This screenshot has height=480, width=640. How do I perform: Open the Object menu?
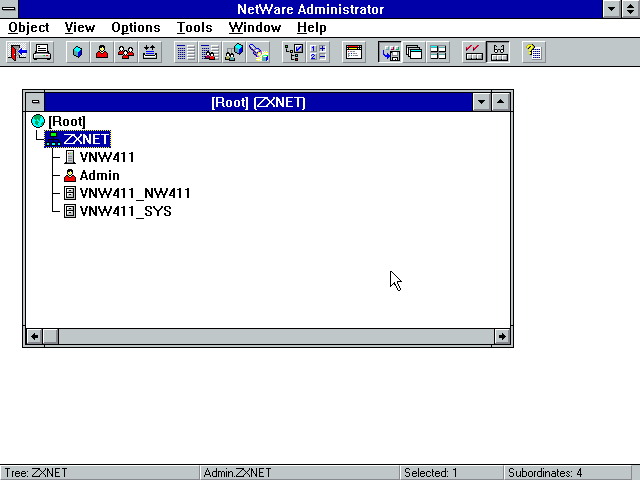29,28
